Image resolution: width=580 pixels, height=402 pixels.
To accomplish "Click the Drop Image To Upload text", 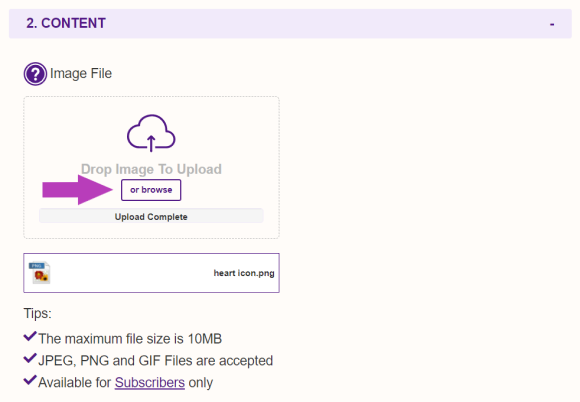I will [x=151, y=169].
